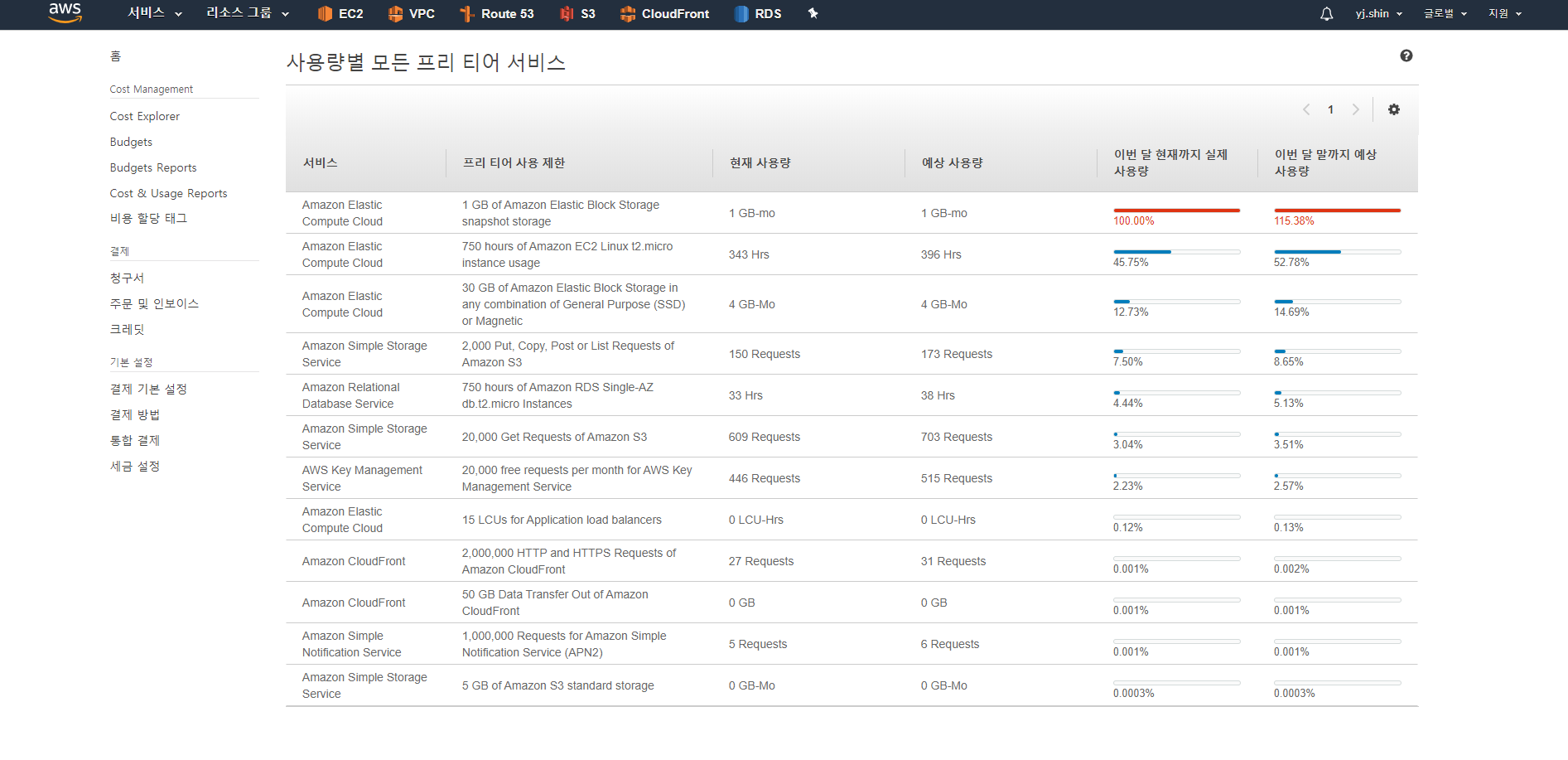
Task: Click the 45.75% EC2 usage bar
Action: point(1176,252)
